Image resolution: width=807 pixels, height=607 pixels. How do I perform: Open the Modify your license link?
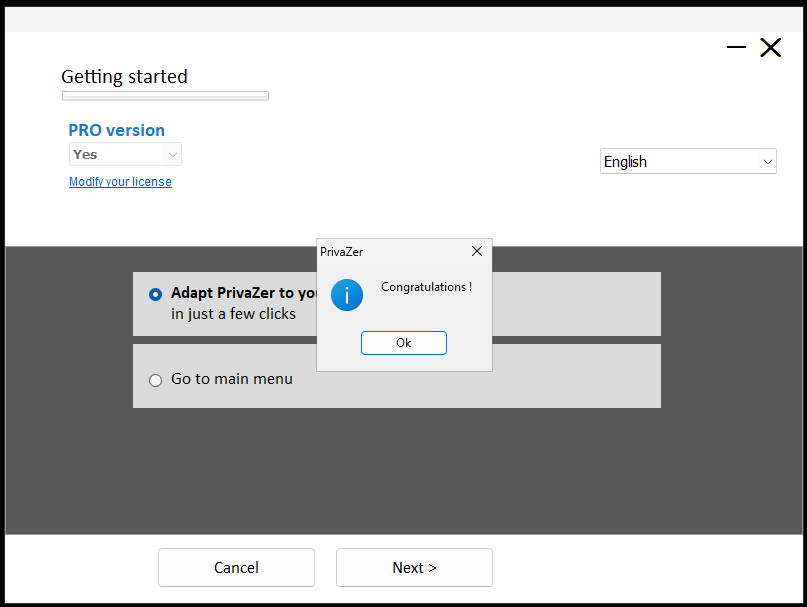point(120,182)
